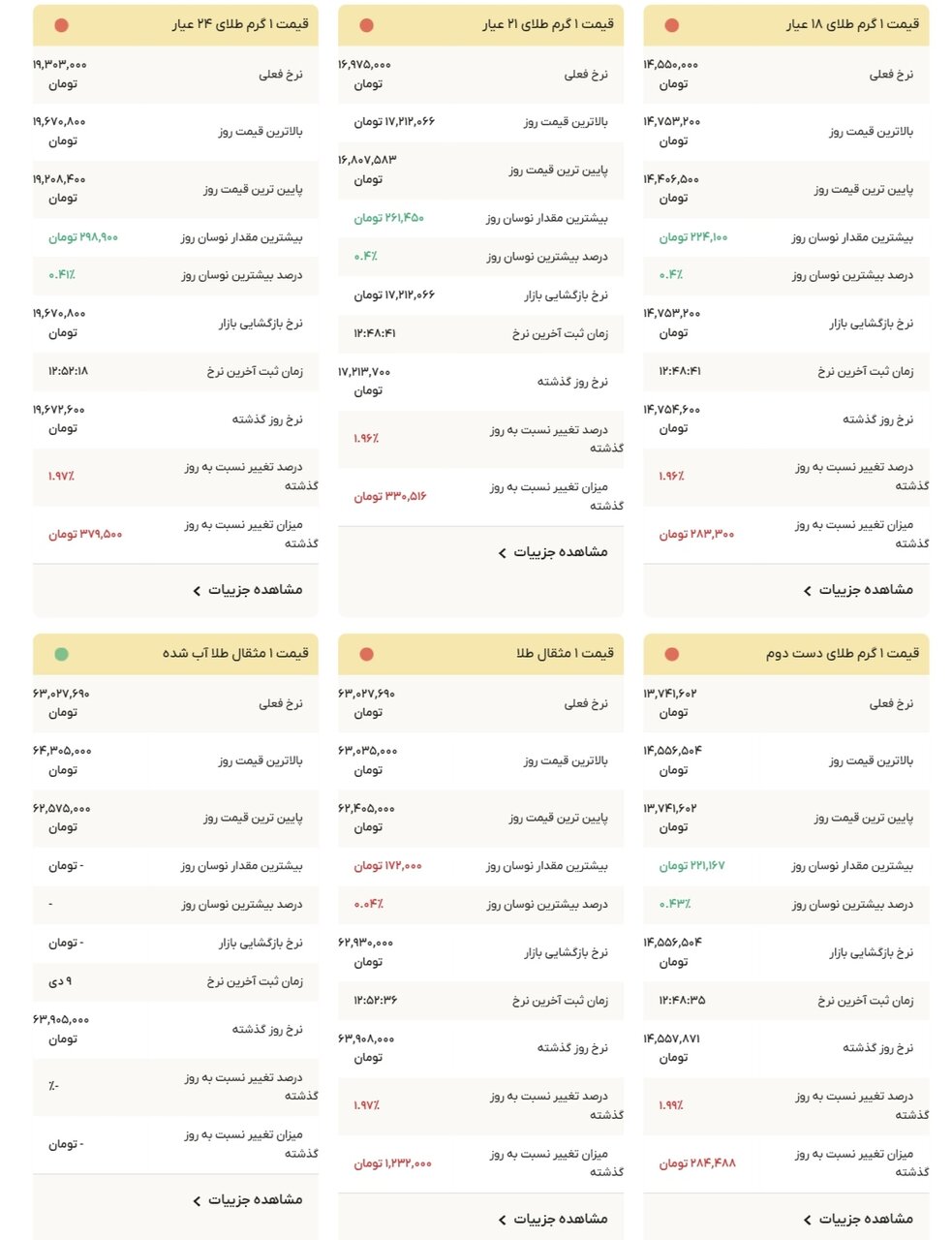Toggle the green status indicator on melted gold card
Image resolution: width=952 pixels, height=1240 pixels.
(x=60, y=654)
